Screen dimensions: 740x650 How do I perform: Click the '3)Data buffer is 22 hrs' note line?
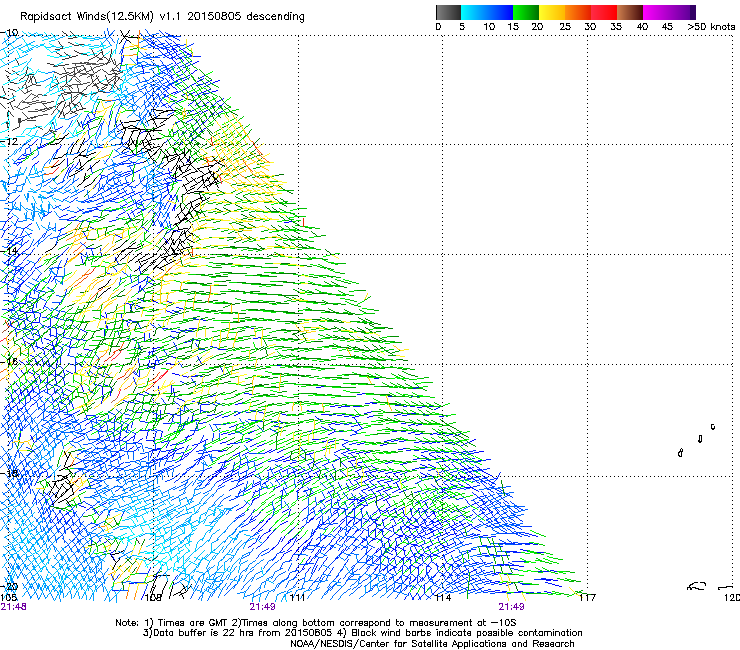(362, 633)
